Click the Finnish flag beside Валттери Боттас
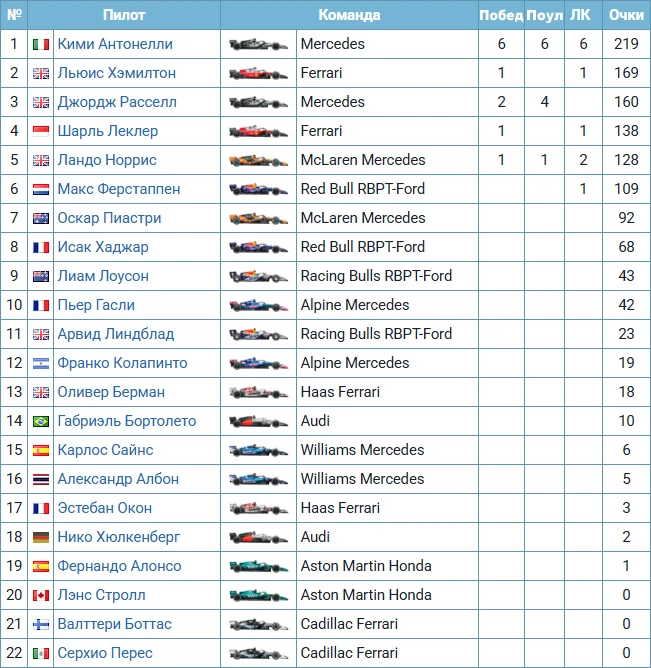This screenshot has width=651, height=668. click(x=41, y=624)
